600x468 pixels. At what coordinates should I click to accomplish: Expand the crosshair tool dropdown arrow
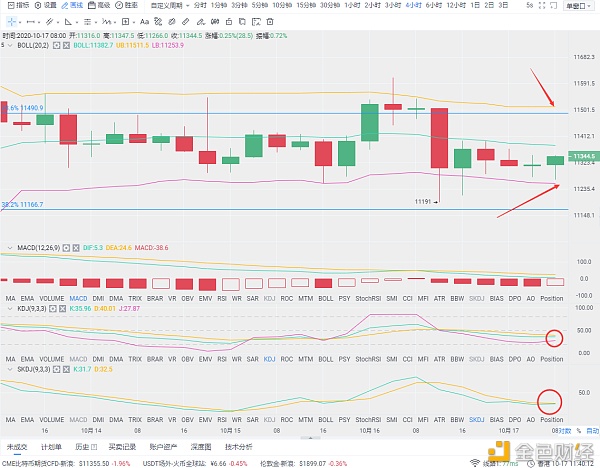tap(20, 22)
